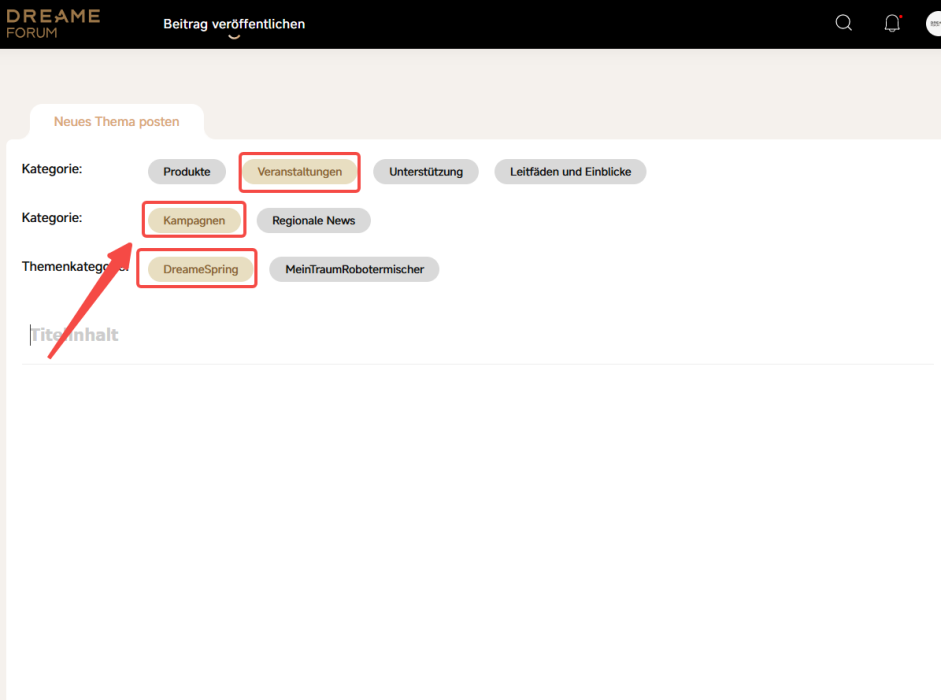Click the curved indicator under Beitrag veröffentlichen
The height and width of the screenshot is (700, 941).
[x=234, y=37]
